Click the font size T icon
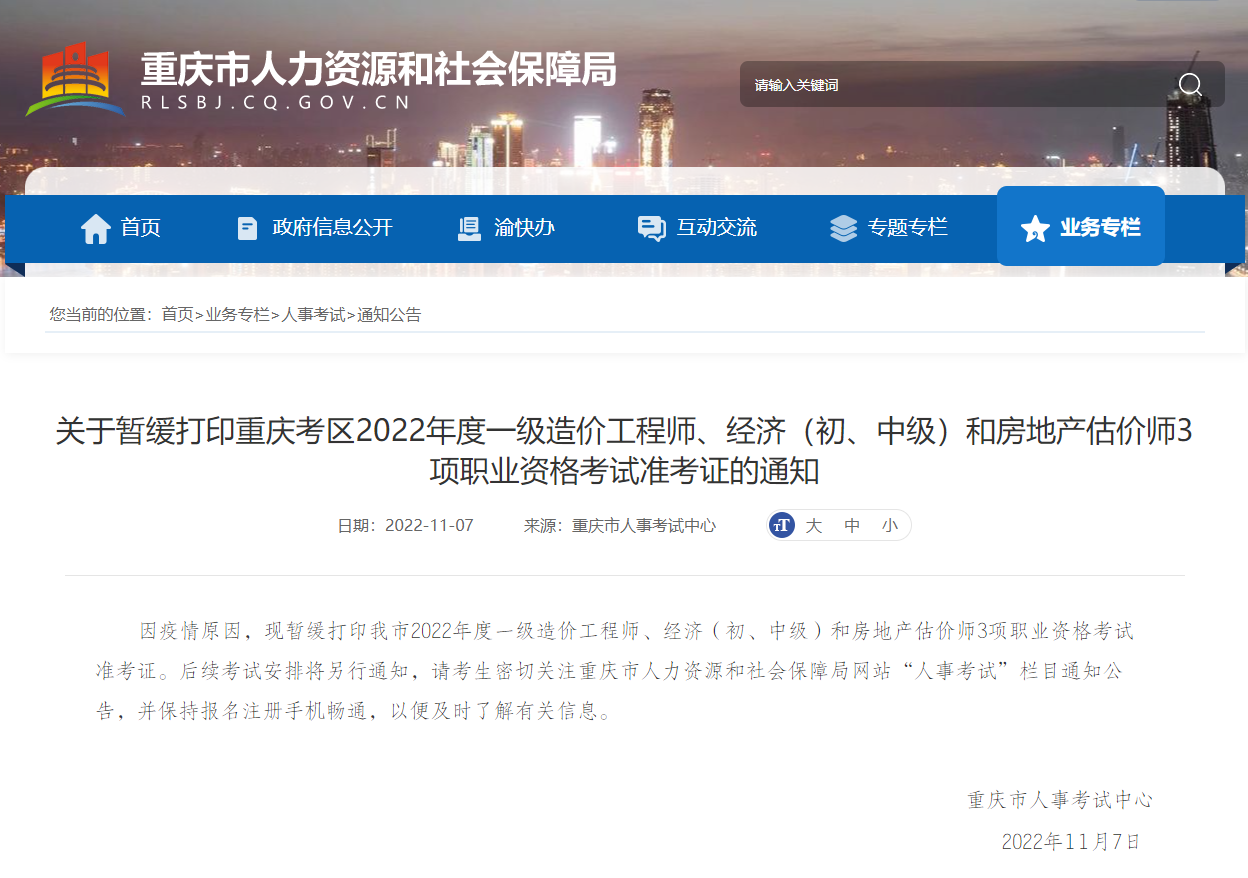 pyautogui.click(x=782, y=525)
